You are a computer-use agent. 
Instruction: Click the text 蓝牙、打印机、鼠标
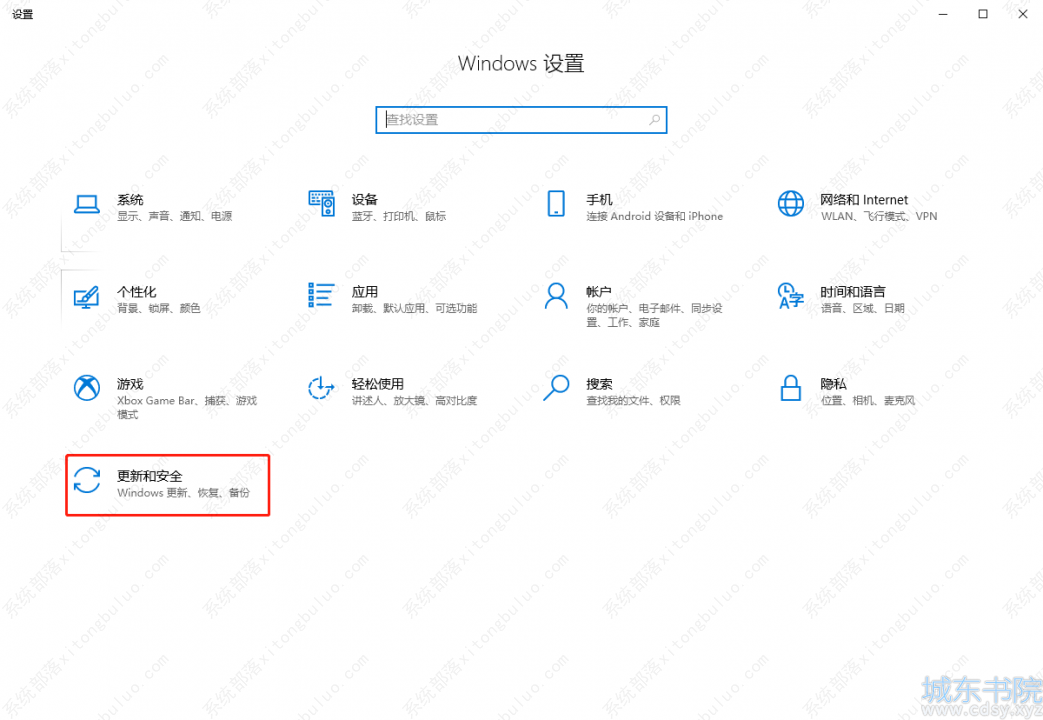(x=399, y=216)
